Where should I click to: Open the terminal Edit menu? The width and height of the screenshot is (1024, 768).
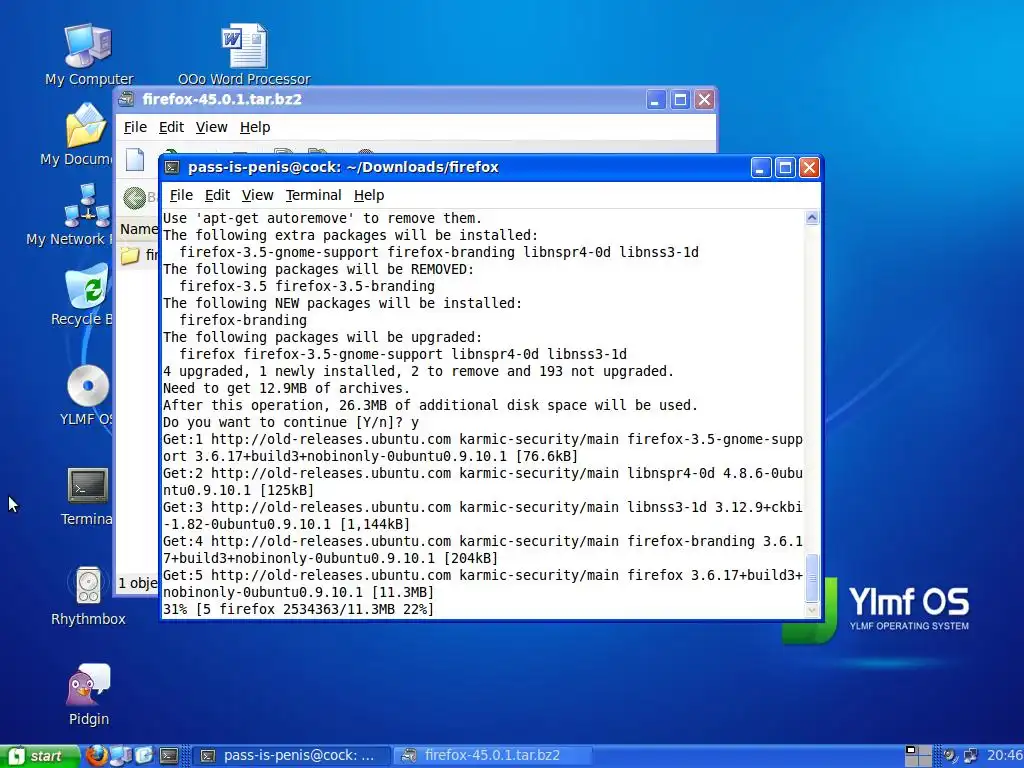(x=217, y=195)
